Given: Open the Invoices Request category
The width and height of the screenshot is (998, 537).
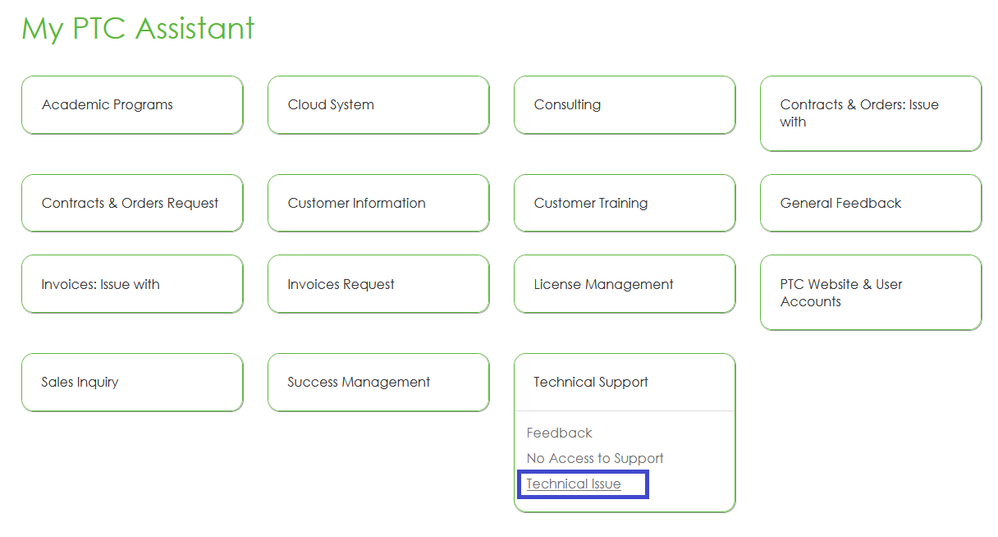Looking at the screenshot, I should [x=378, y=284].
